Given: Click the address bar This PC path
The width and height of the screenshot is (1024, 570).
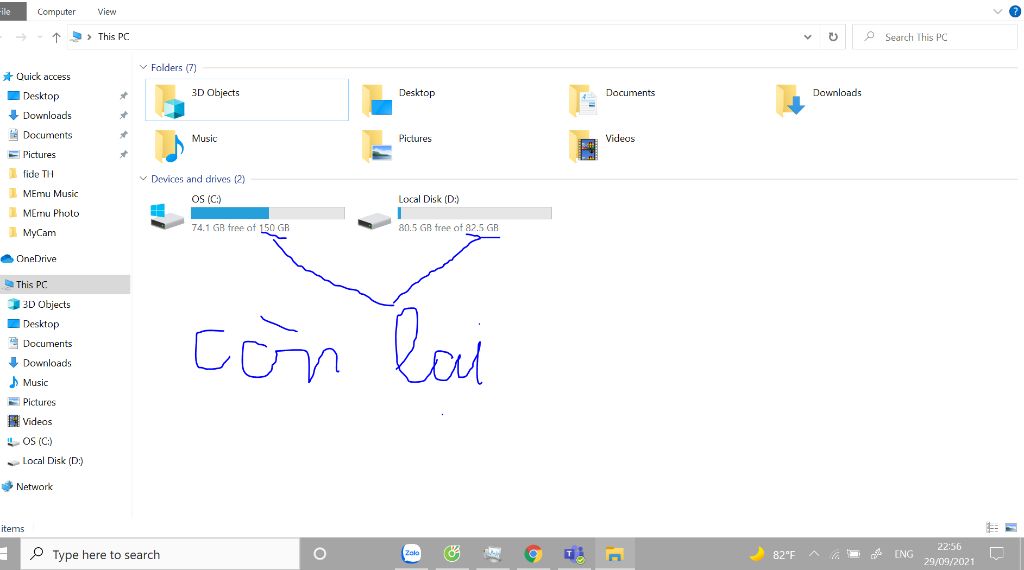Looking at the screenshot, I should click(114, 37).
